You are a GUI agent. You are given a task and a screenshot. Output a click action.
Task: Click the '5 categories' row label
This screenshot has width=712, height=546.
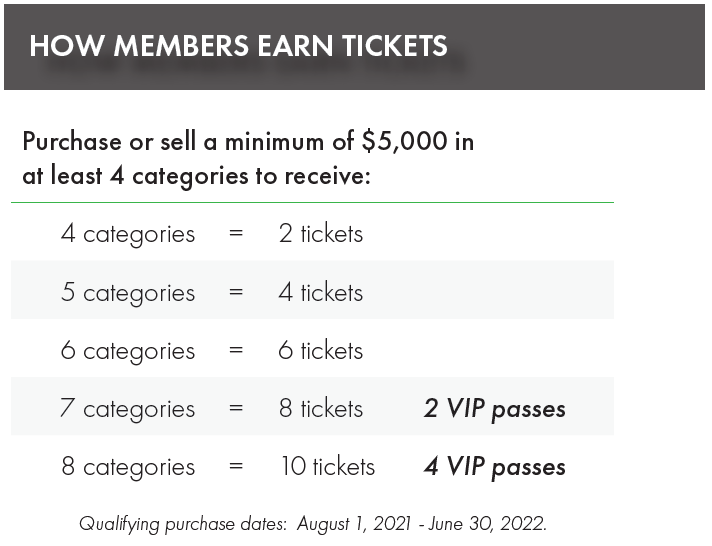click(128, 293)
